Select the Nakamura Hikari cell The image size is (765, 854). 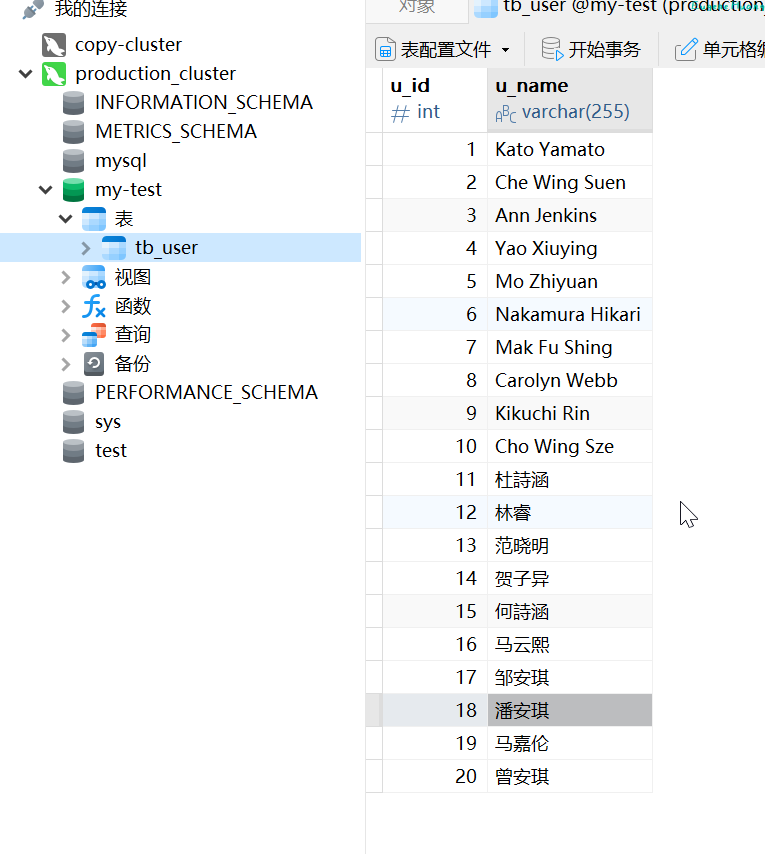pos(568,315)
